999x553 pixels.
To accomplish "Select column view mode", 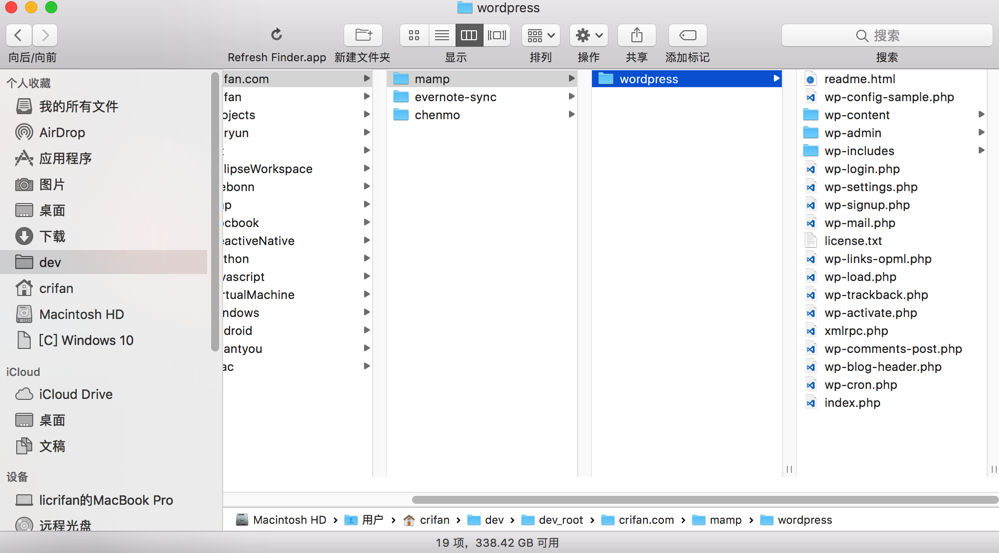I will pos(469,35).
